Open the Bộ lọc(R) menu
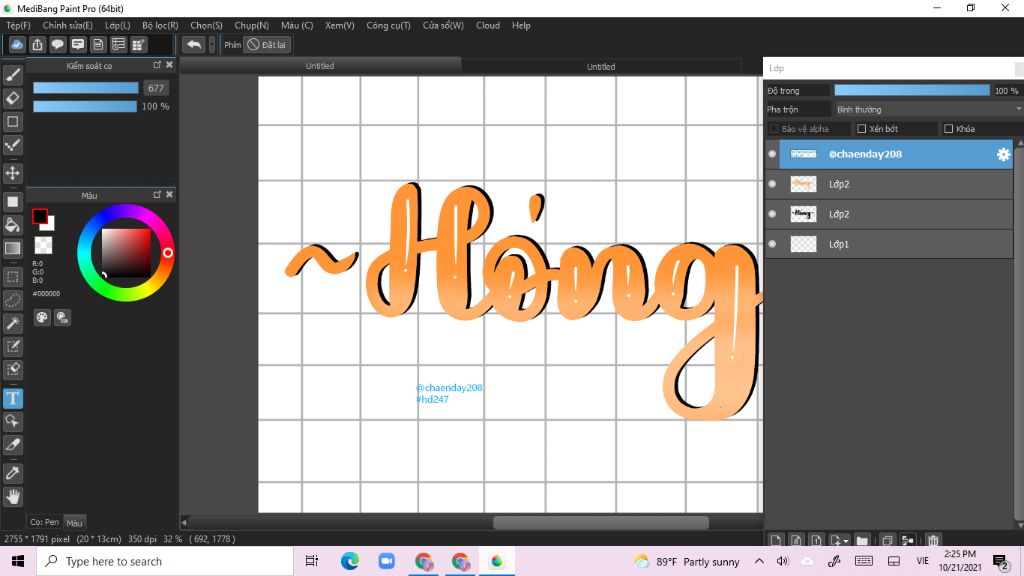This screenshot has width=1024, height=576. pyautogui.click(x=160, y=25)
